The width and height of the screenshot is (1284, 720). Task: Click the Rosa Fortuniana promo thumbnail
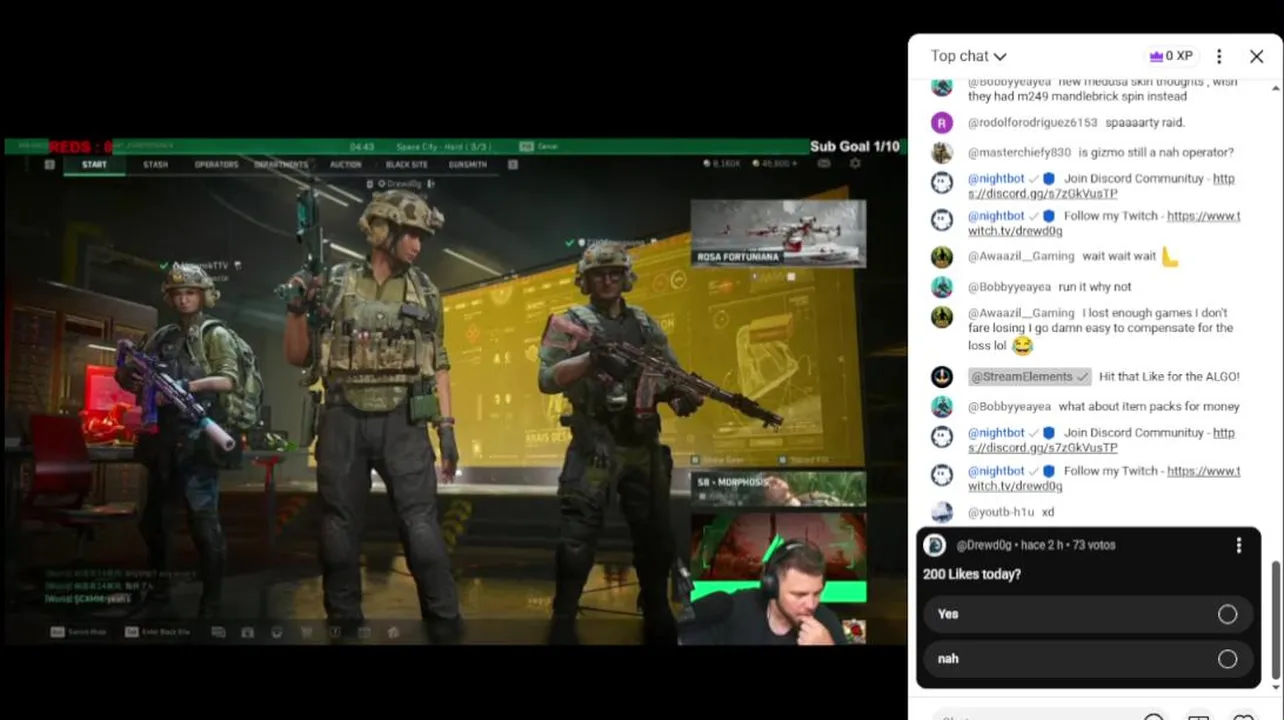coord(778,233)
